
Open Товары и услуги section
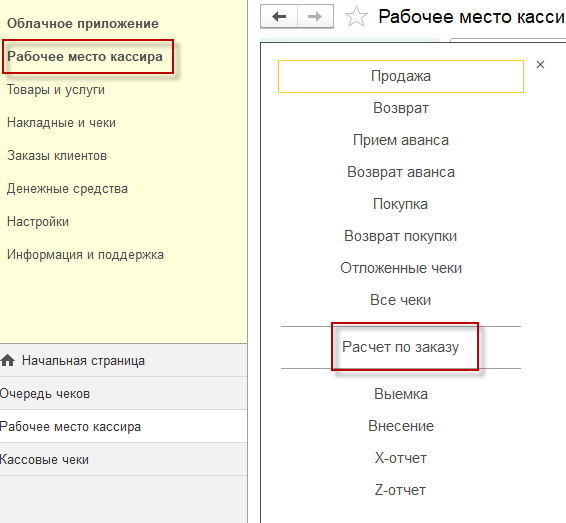coord(56,90)
